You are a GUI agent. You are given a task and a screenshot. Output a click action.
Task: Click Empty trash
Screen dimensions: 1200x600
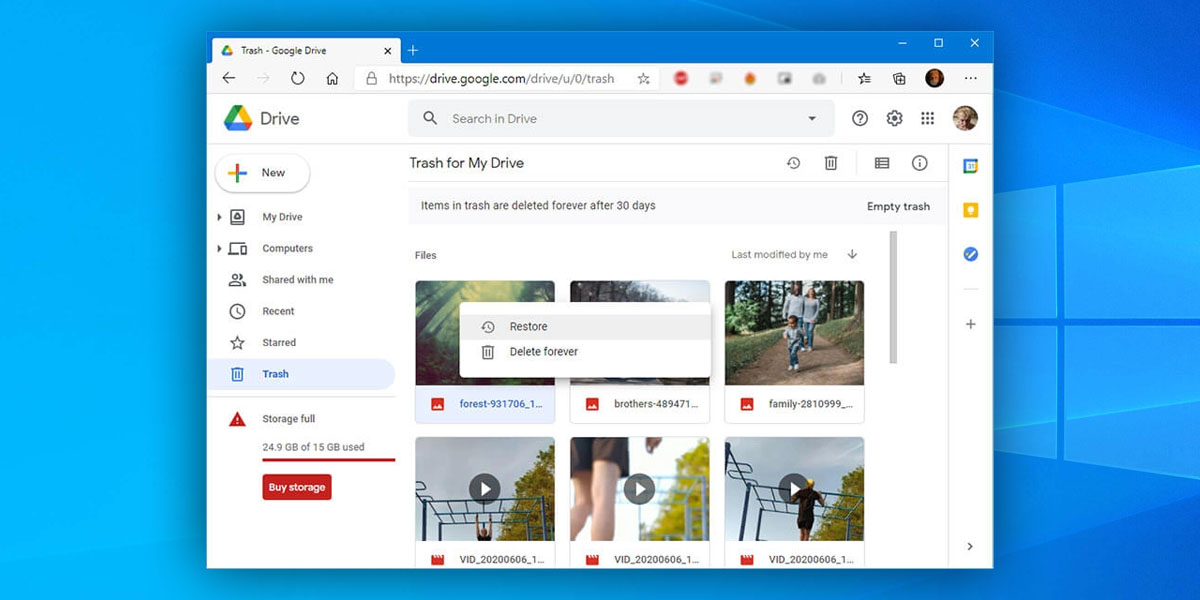(898, 206)
